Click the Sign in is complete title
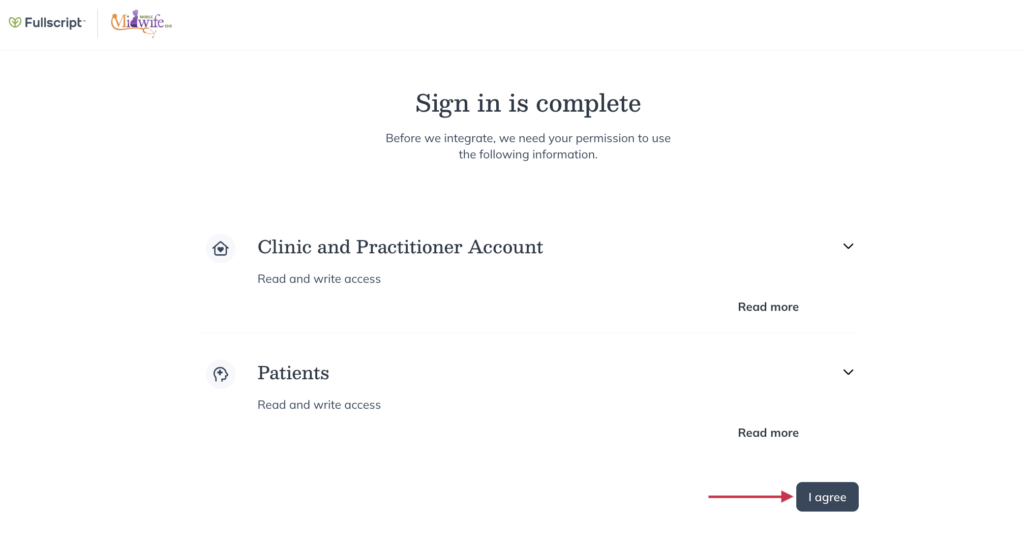 click(528, 103)
